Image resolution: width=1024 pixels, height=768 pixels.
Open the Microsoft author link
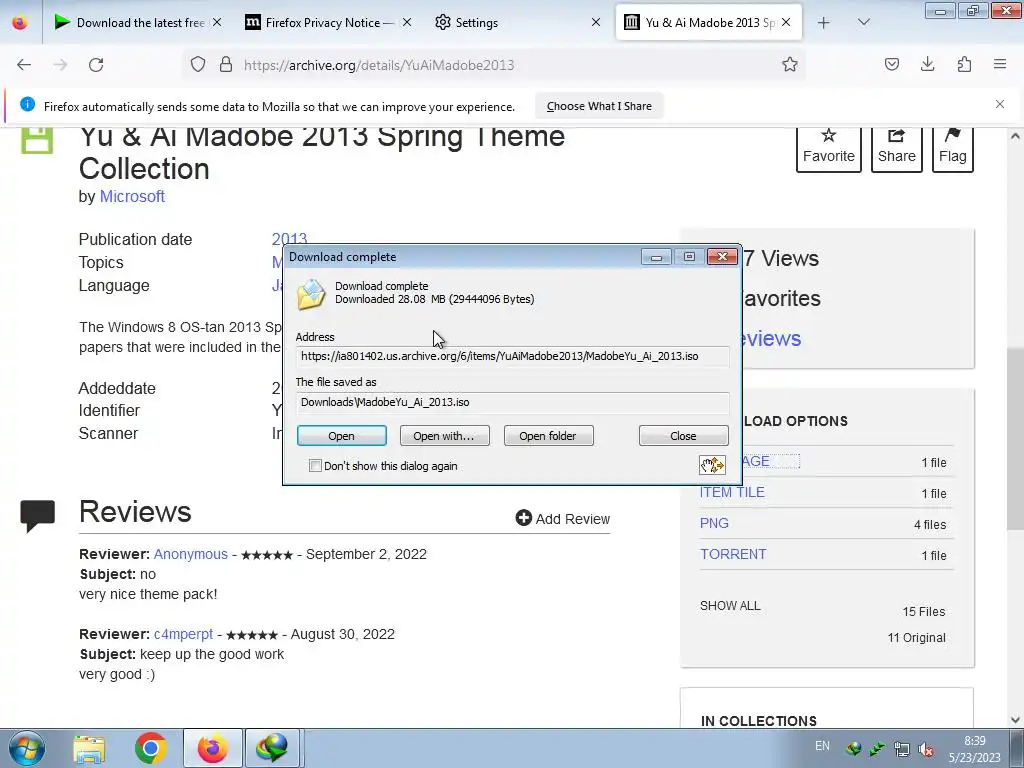(132, 197)
